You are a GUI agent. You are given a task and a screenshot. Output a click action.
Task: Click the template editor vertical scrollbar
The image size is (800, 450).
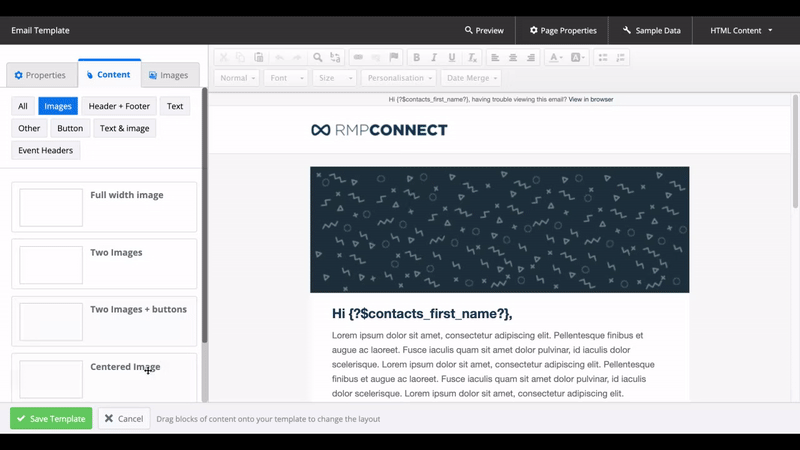(x=795, y=152)
